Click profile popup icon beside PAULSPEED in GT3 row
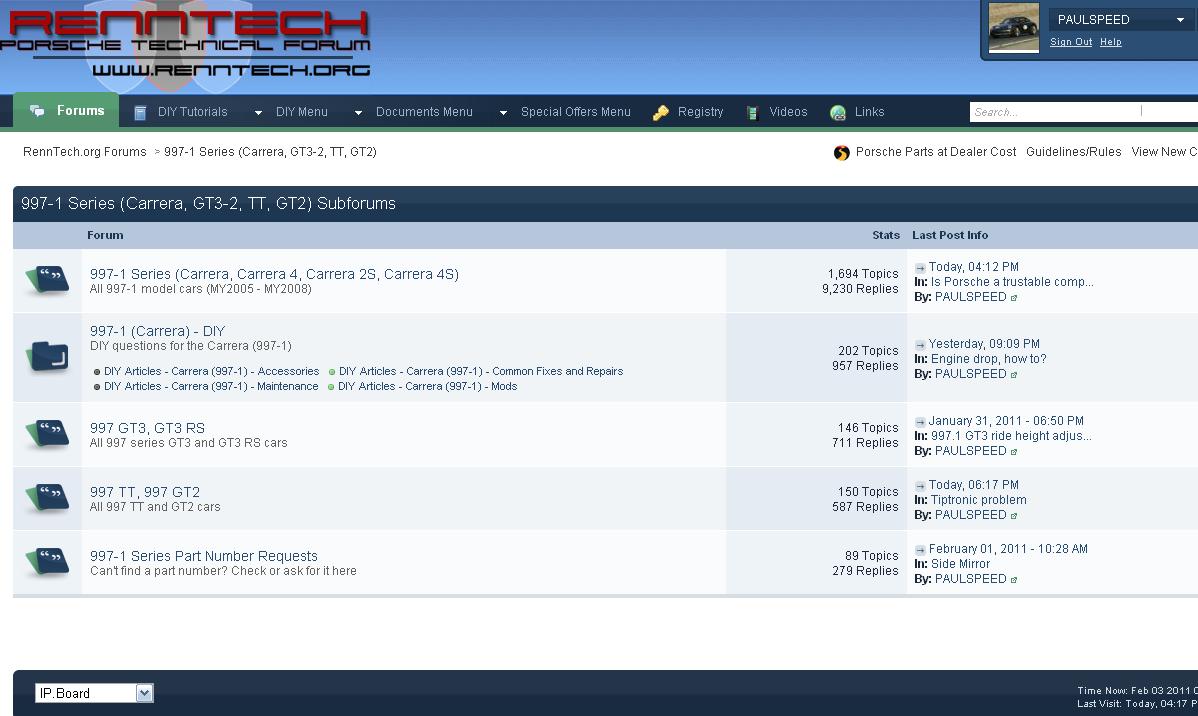This screenshot has width=1198, height=716. click(x=1014, y=452)
